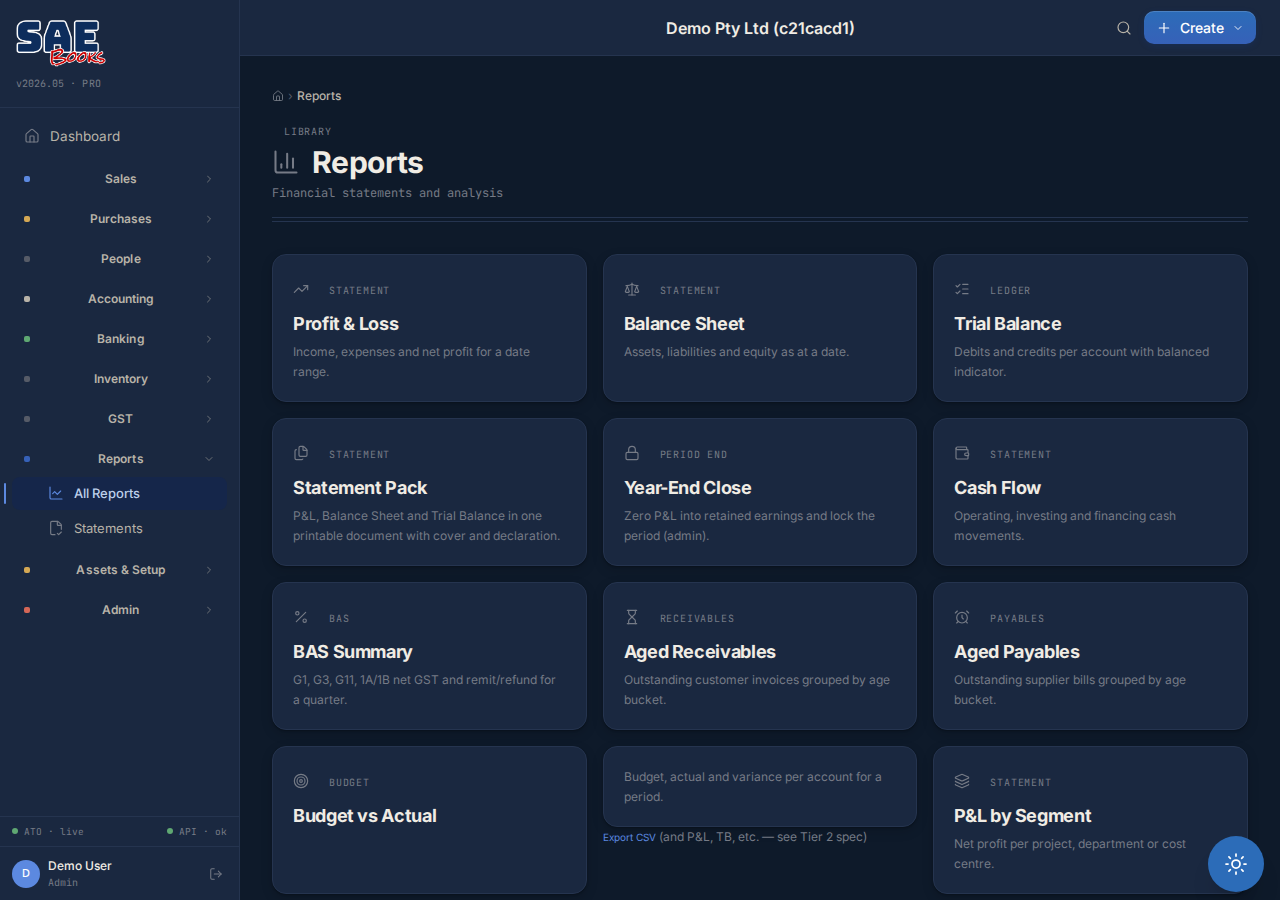This screenshot has height=900, width=1280.
Task: Open the Cash Flow report card
Action: (1090, 492)
